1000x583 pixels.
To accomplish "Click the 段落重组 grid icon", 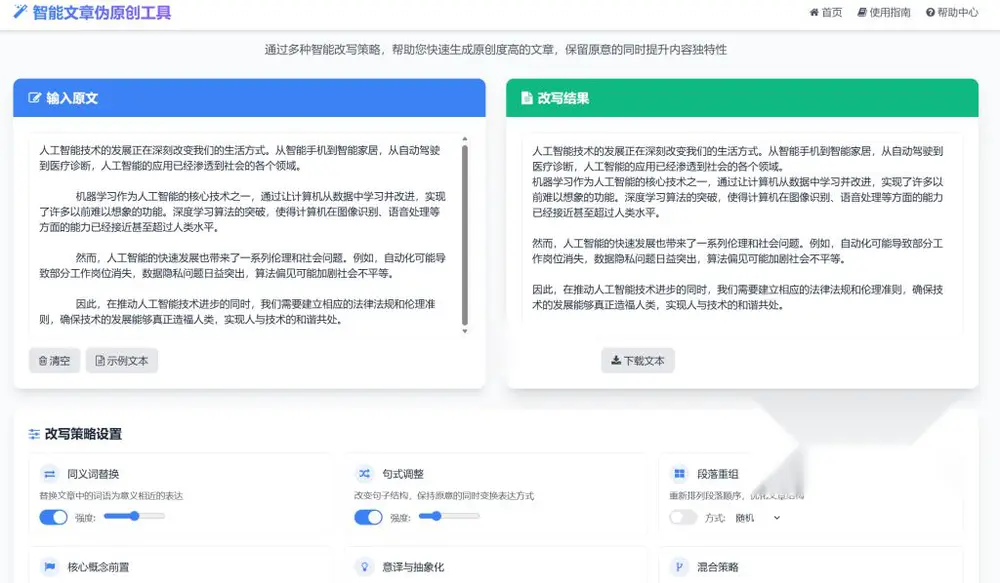I will pyautogui.click(x=679, y=474).
